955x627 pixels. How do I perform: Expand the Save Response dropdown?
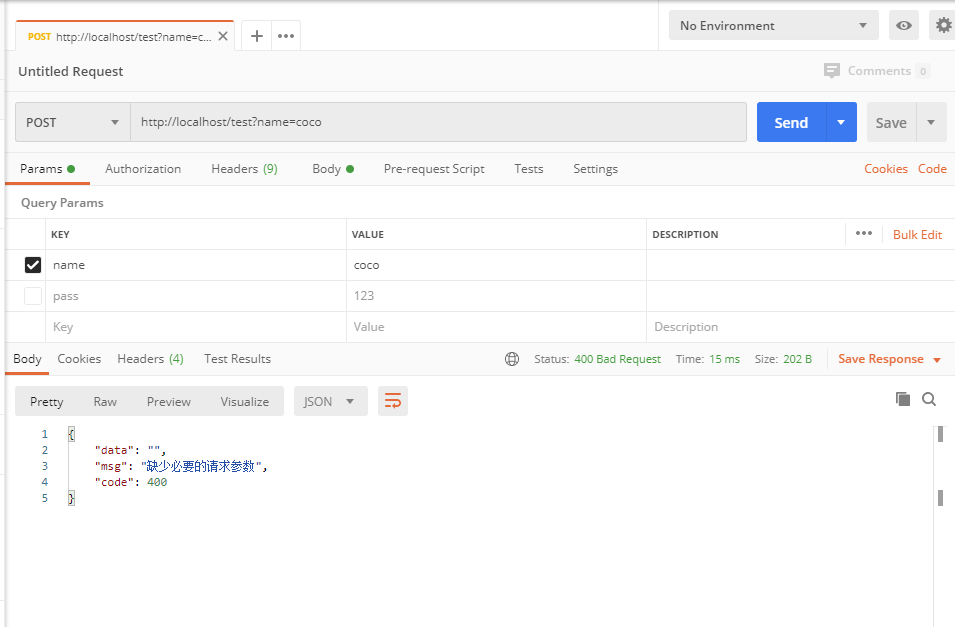coord(937,360)
